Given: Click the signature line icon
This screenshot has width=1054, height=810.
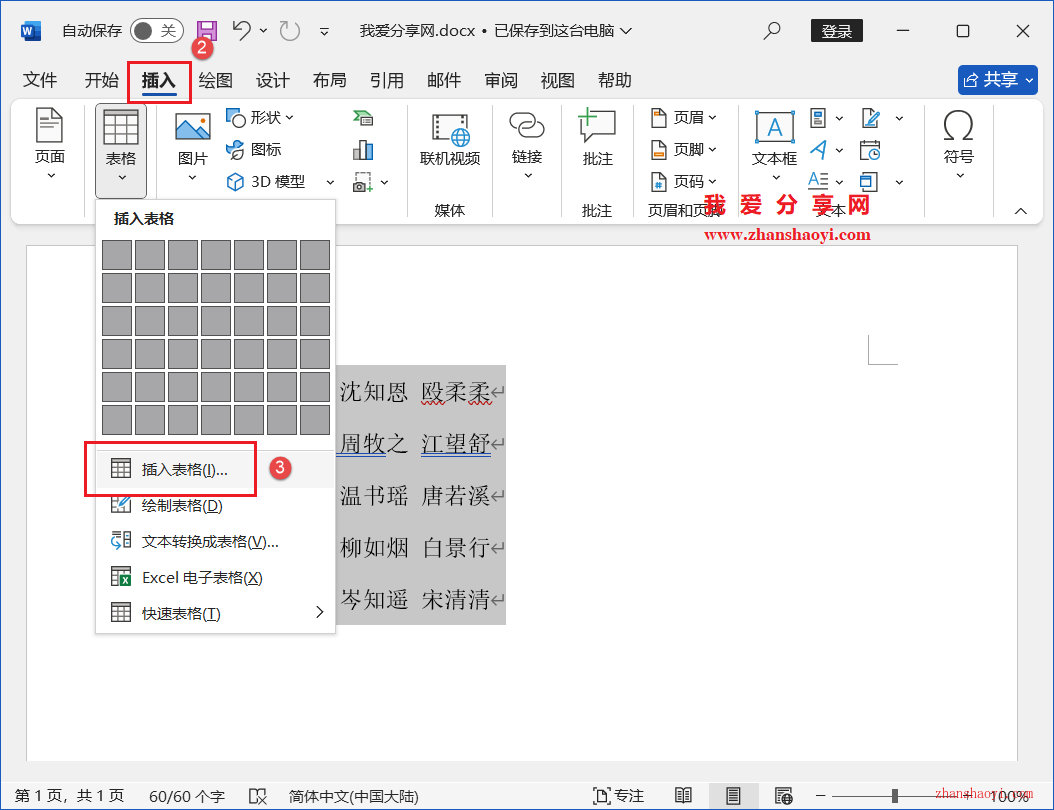Looking at the screenshot, I should point(870,118).
